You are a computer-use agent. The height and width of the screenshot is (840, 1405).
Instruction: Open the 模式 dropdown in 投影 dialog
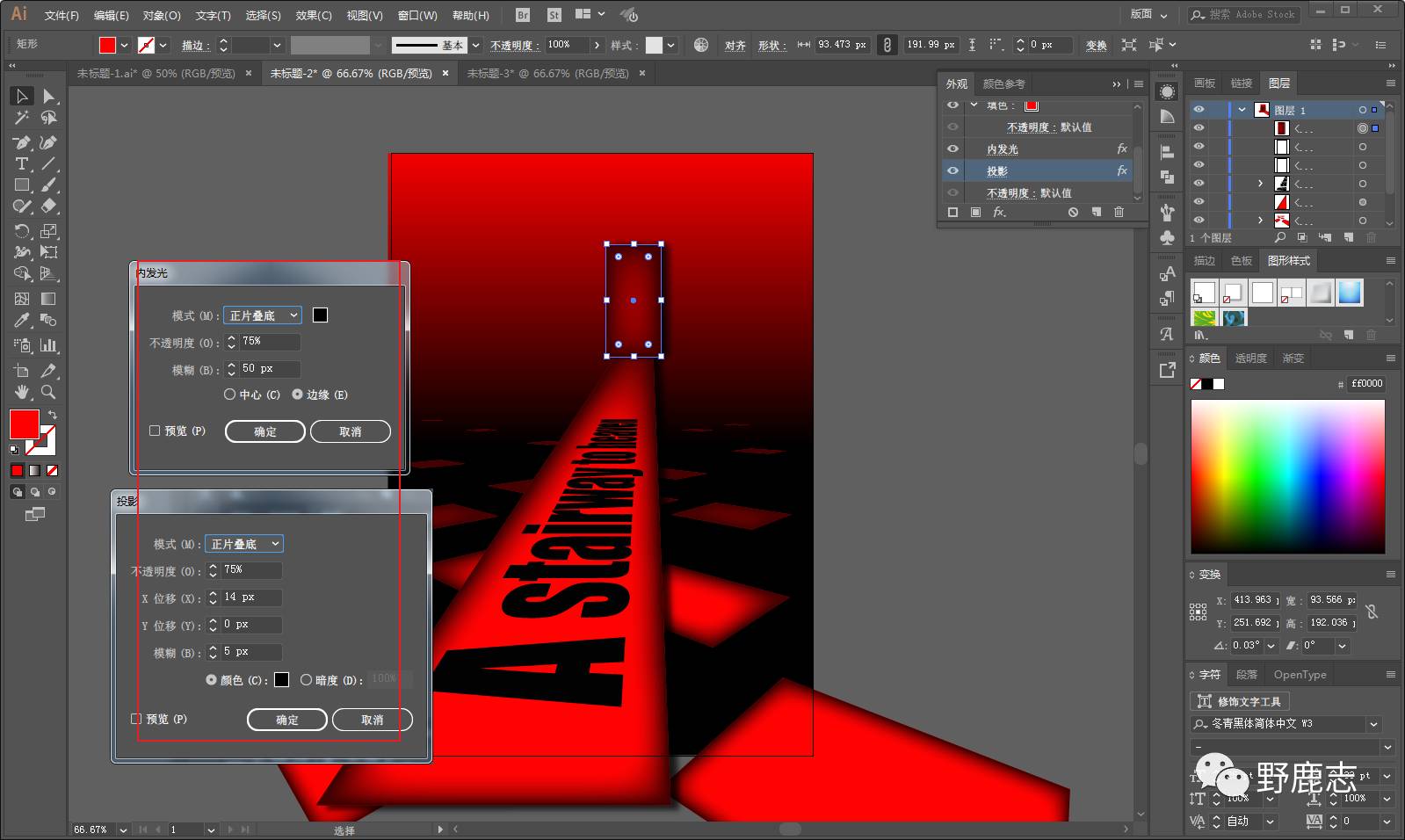click(244, 544)
